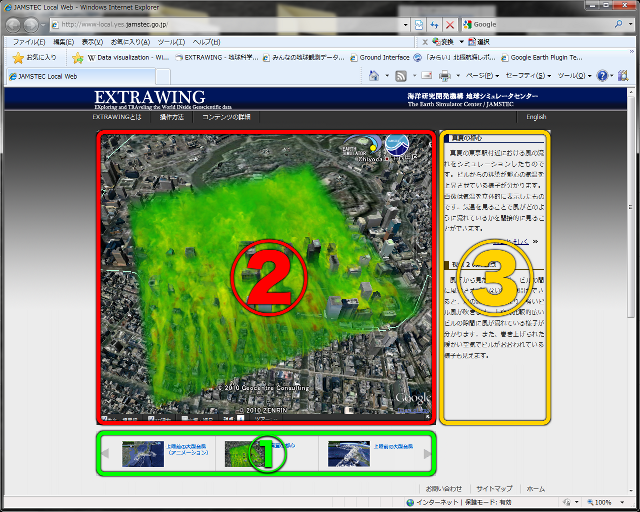Open the セーフティ(S) command bar menu

pos(528,76)
